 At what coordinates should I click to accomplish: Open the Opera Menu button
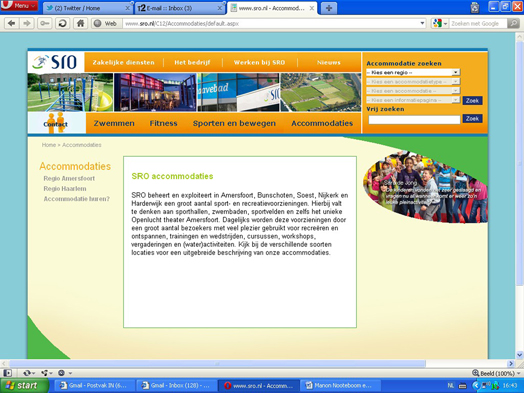point(19,6)
